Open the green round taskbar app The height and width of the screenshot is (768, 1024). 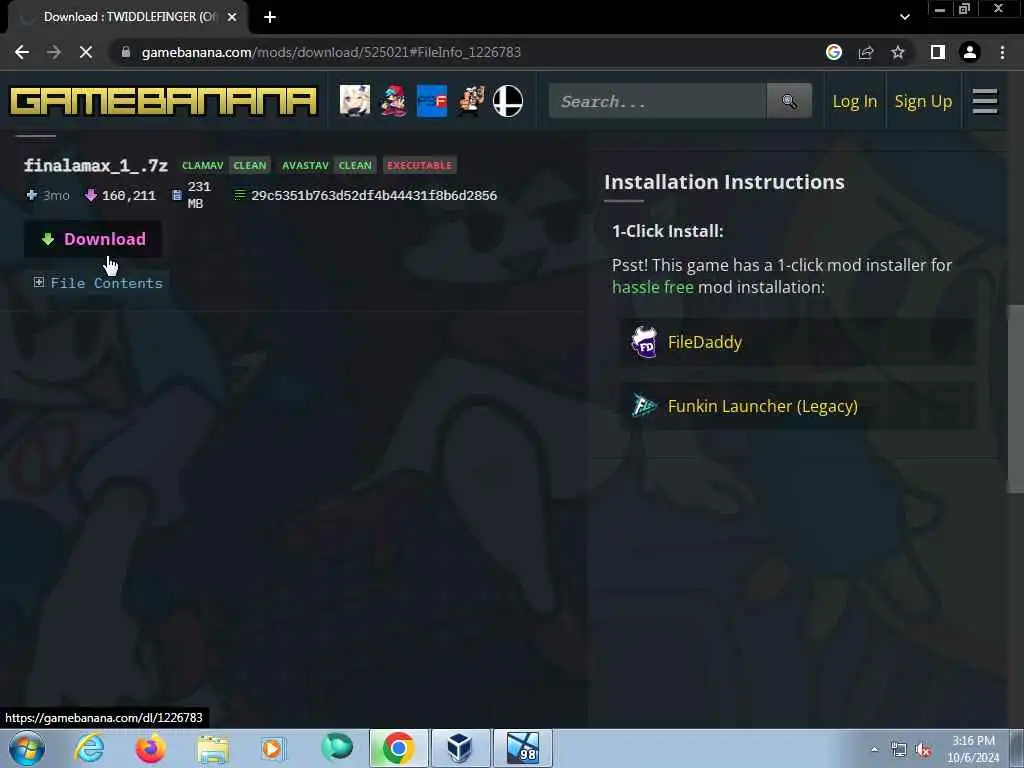tap(336, 746)
